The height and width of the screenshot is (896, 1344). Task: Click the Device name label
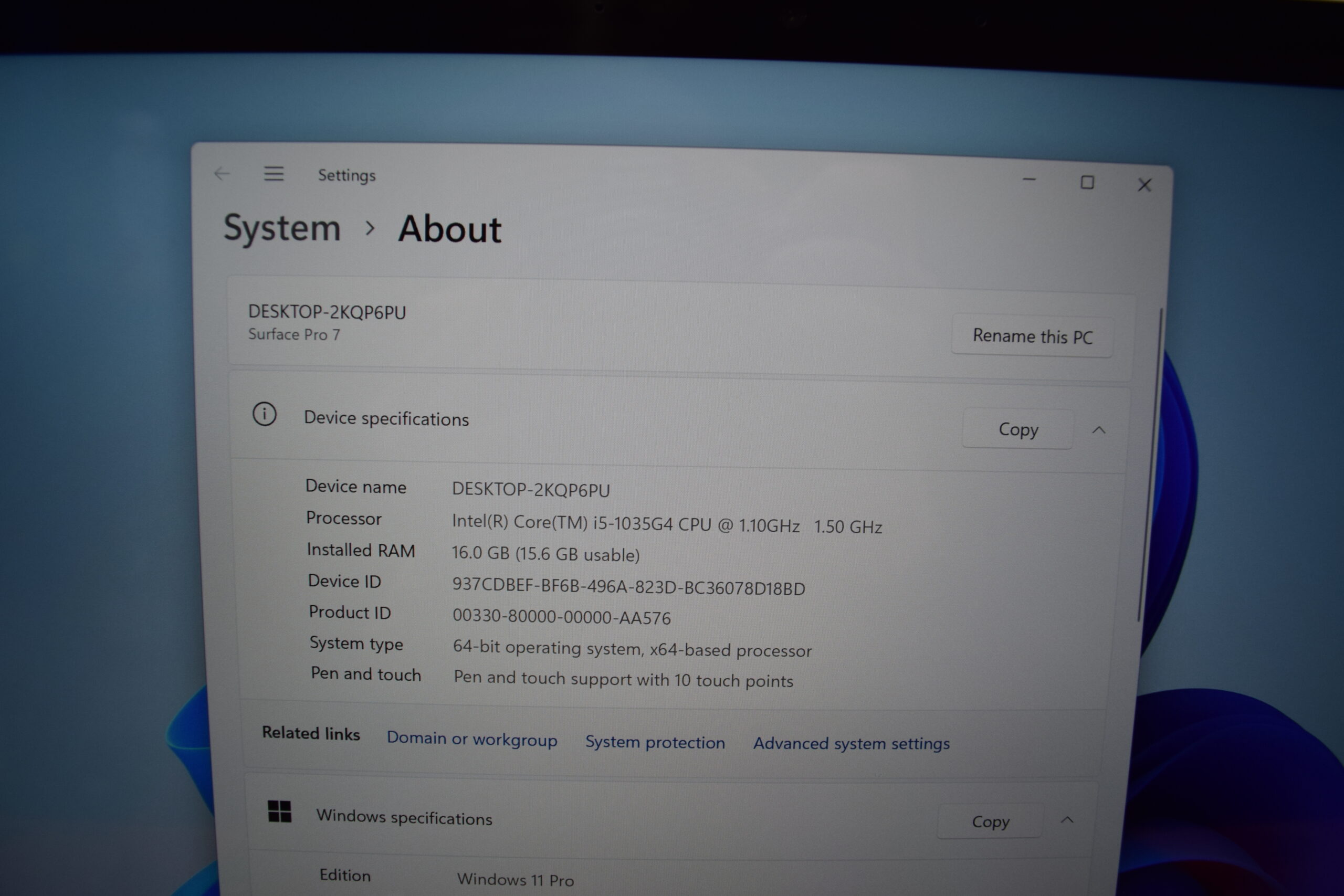[x=356, y=486]
